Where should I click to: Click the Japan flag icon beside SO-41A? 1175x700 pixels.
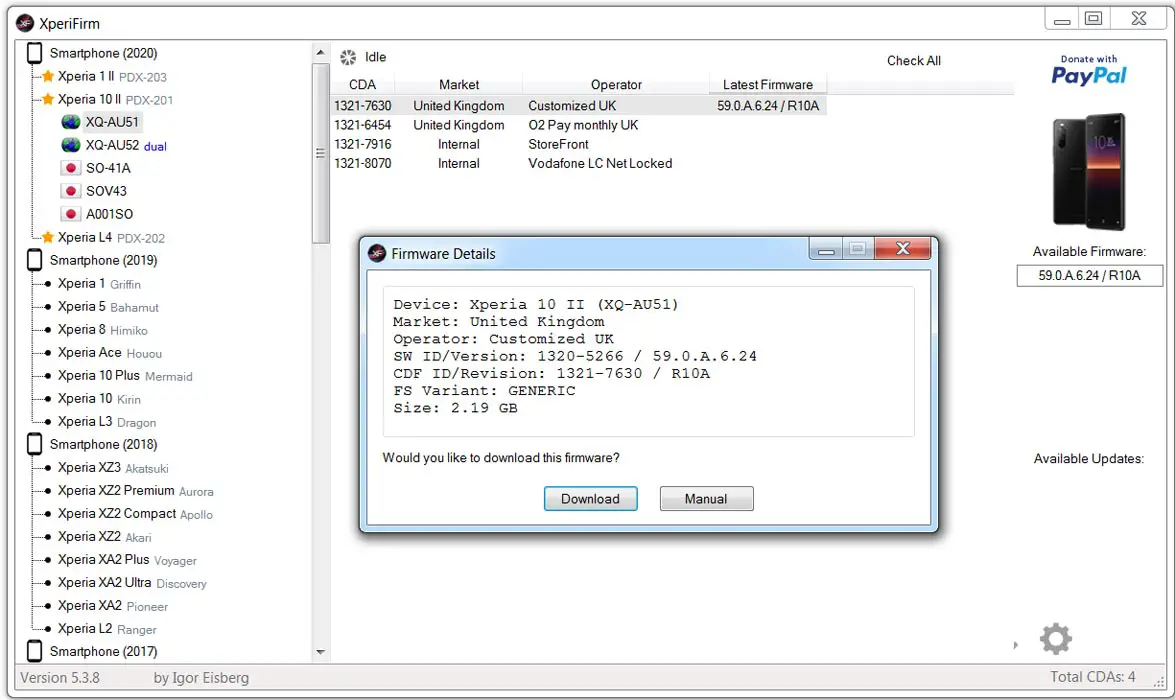[x=70, y=168]
